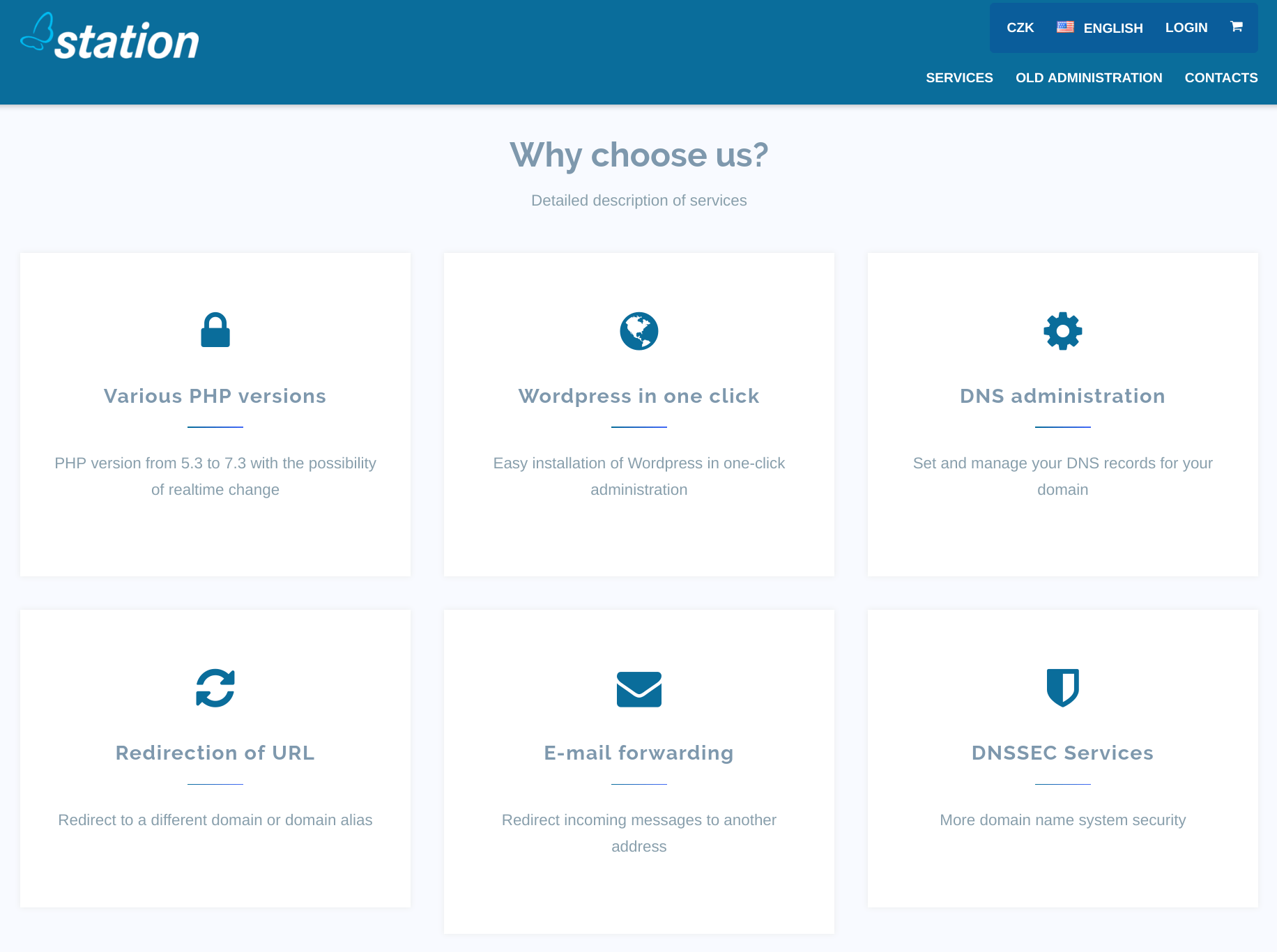Click the Redirection of URL heading

(x=215, y=753)
